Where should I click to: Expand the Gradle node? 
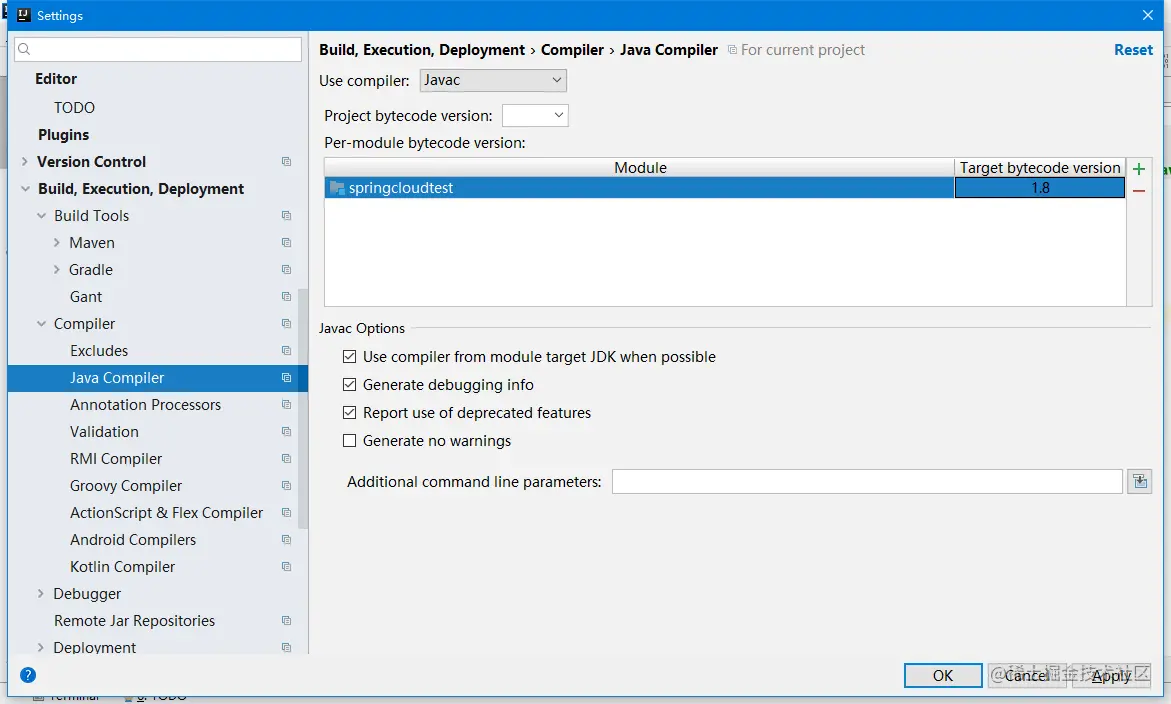pyautogui.click(x=57, y=270)
